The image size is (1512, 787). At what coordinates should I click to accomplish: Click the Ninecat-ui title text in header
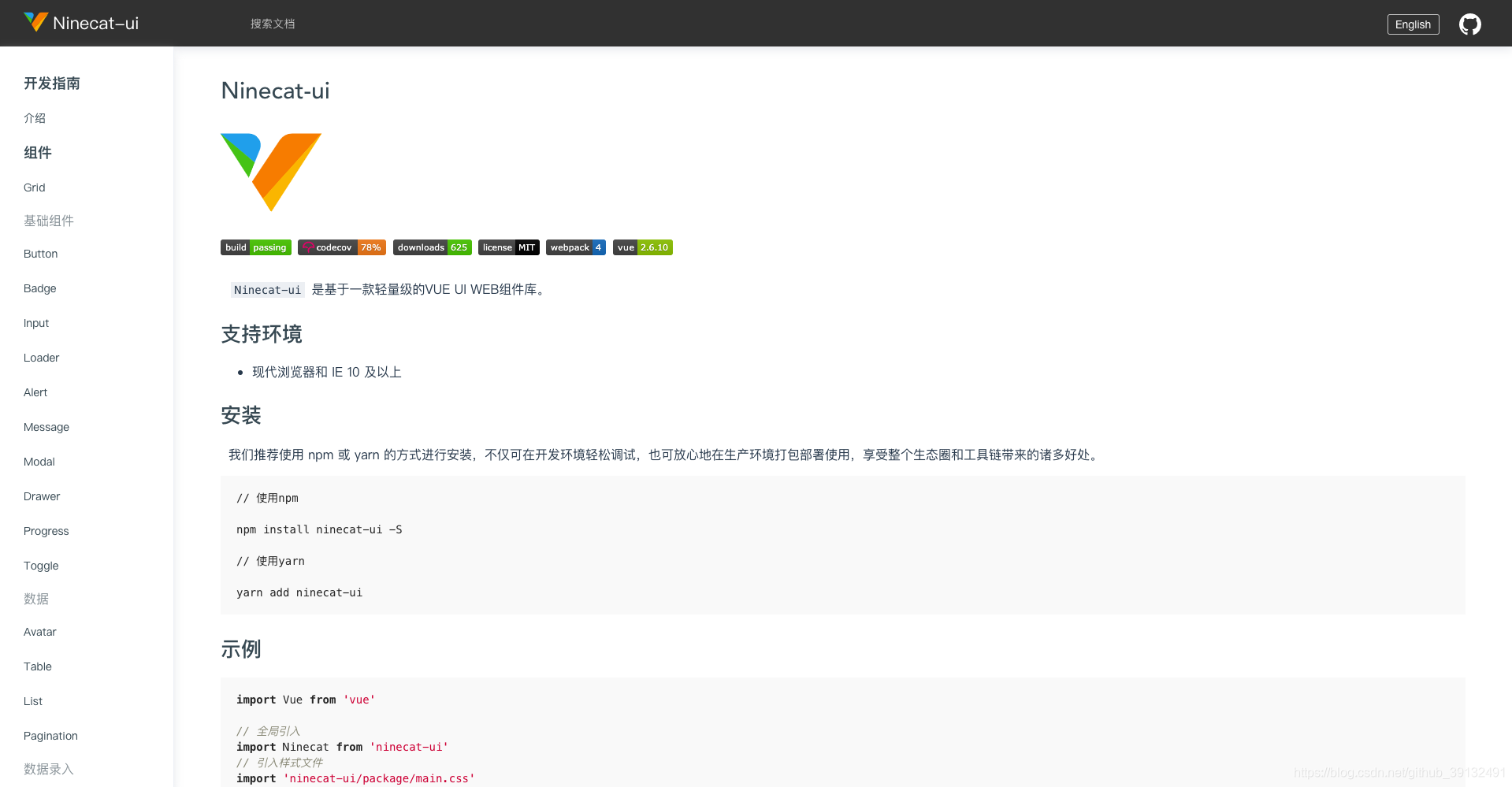[95, 24]
